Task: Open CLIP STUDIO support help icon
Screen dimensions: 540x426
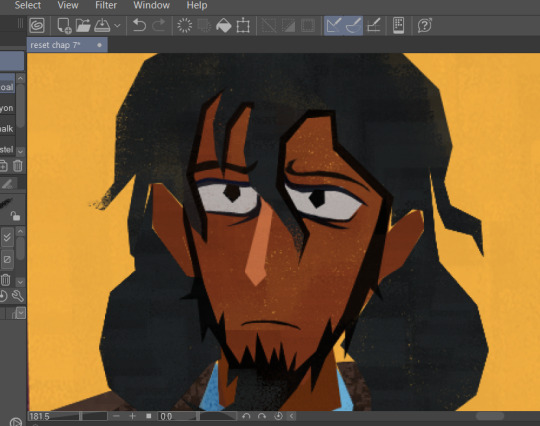Action: 425,25
